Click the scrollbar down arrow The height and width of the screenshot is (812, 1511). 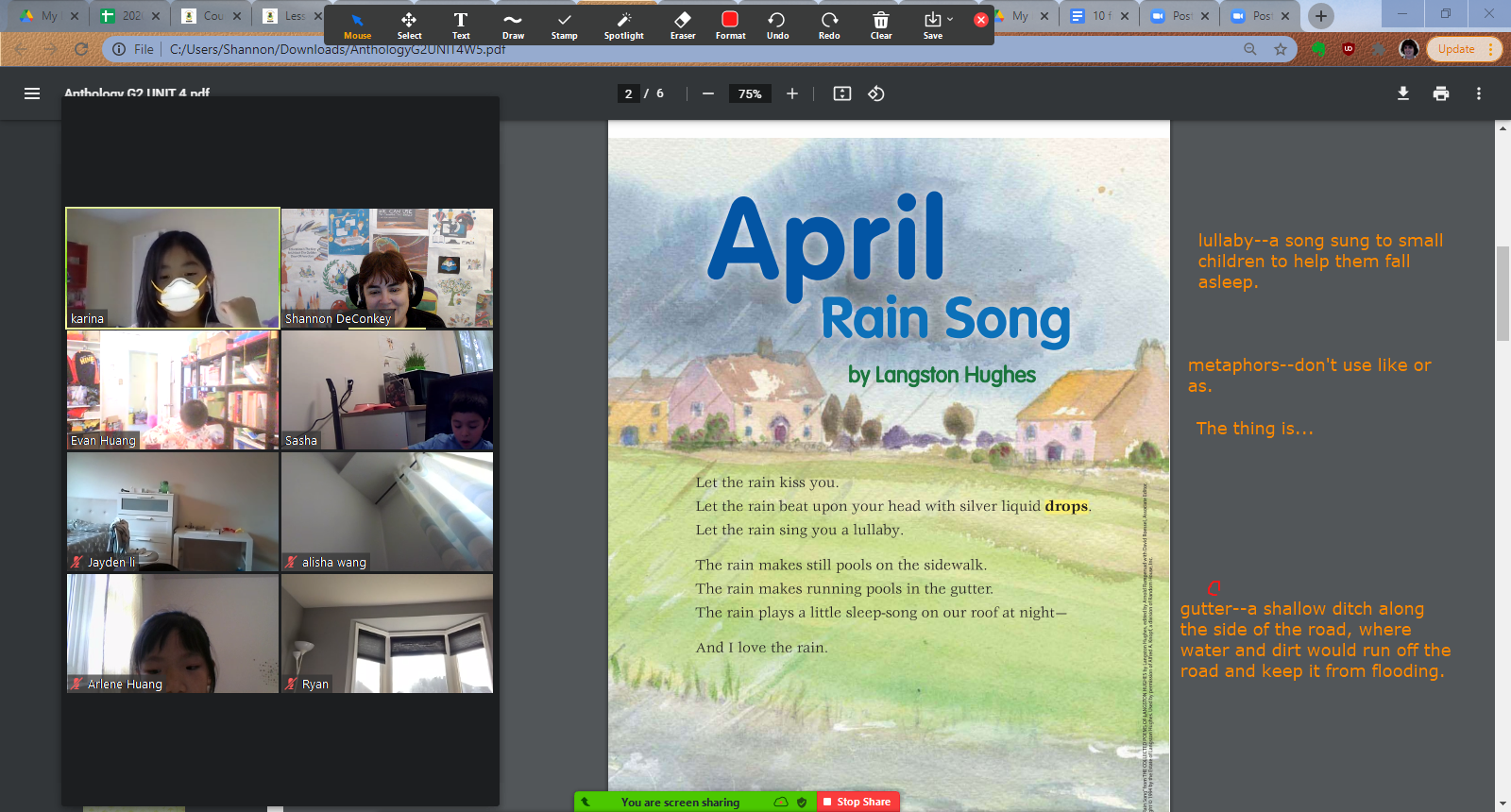click(1503, 804)
